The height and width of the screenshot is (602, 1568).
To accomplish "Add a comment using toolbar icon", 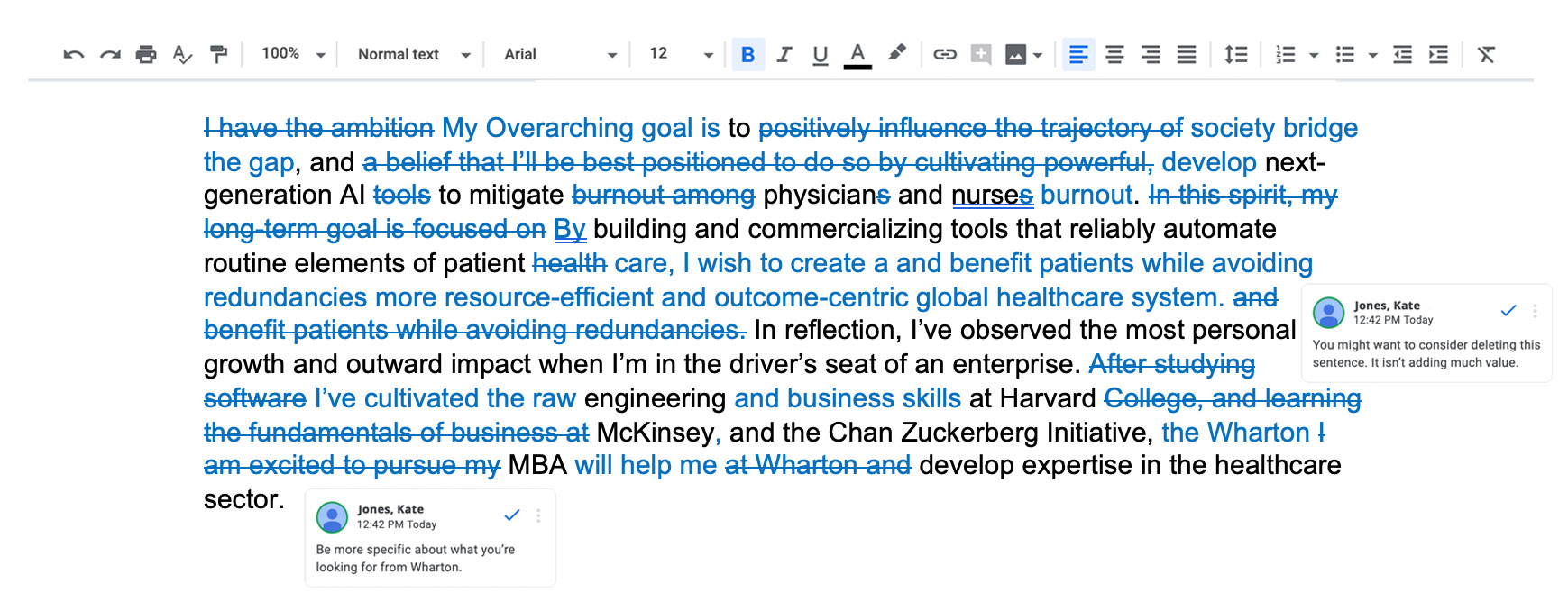I will [x=981, y=55].
